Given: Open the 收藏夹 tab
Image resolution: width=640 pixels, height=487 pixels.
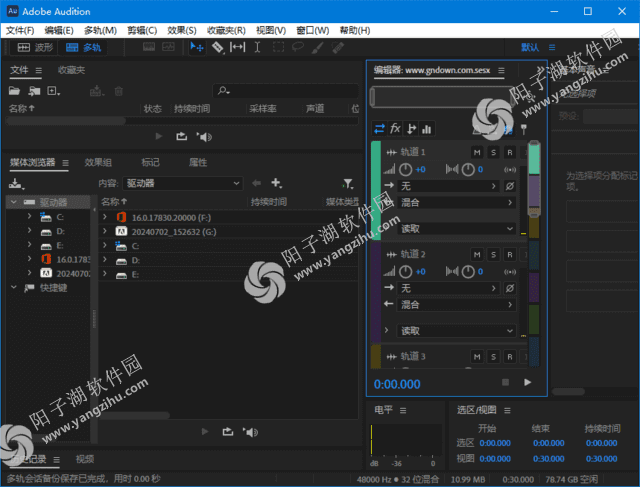Looking at the screenshot, I should [x=71, y=70].
